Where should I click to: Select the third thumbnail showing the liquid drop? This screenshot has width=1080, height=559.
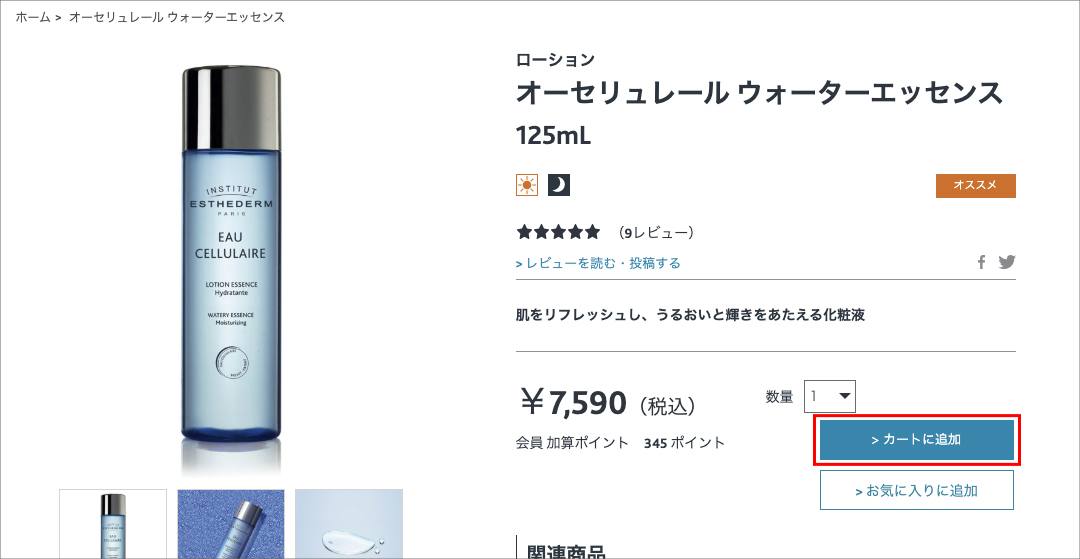click(x=349, y=522)
